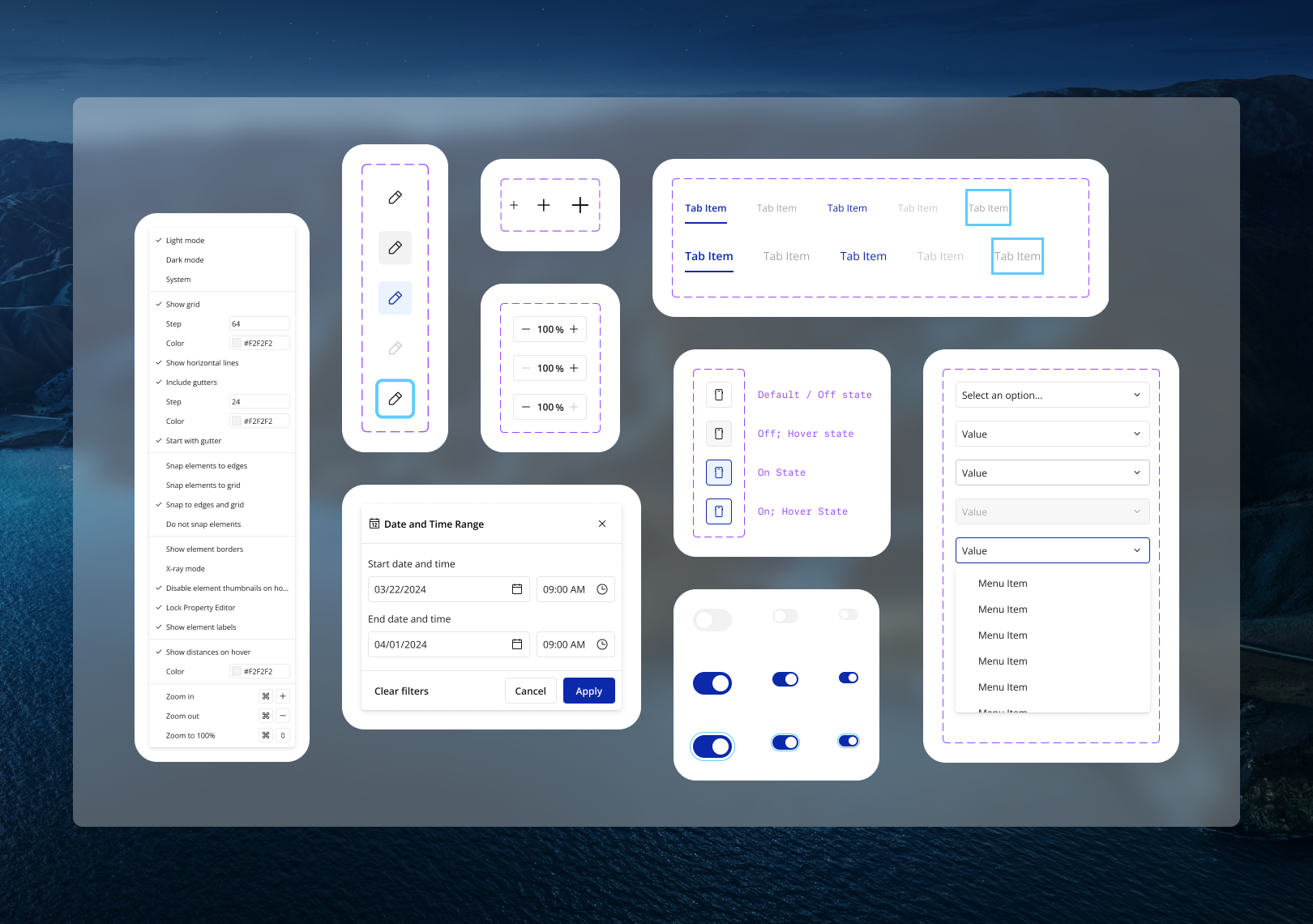Click Clear filters link
The height and width of the screenshot is (924, 1313).
coord(401,691)
